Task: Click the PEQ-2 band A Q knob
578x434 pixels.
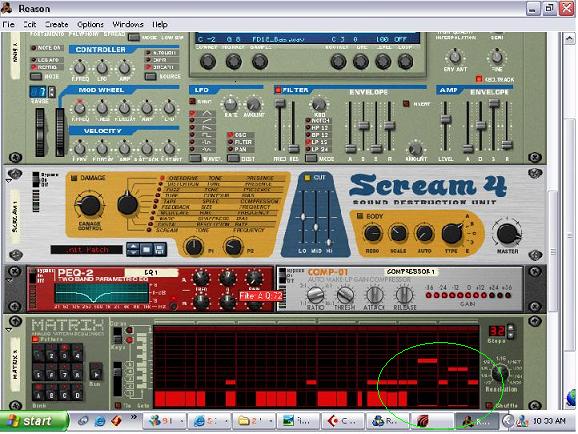Action: (x=227, y=278)
